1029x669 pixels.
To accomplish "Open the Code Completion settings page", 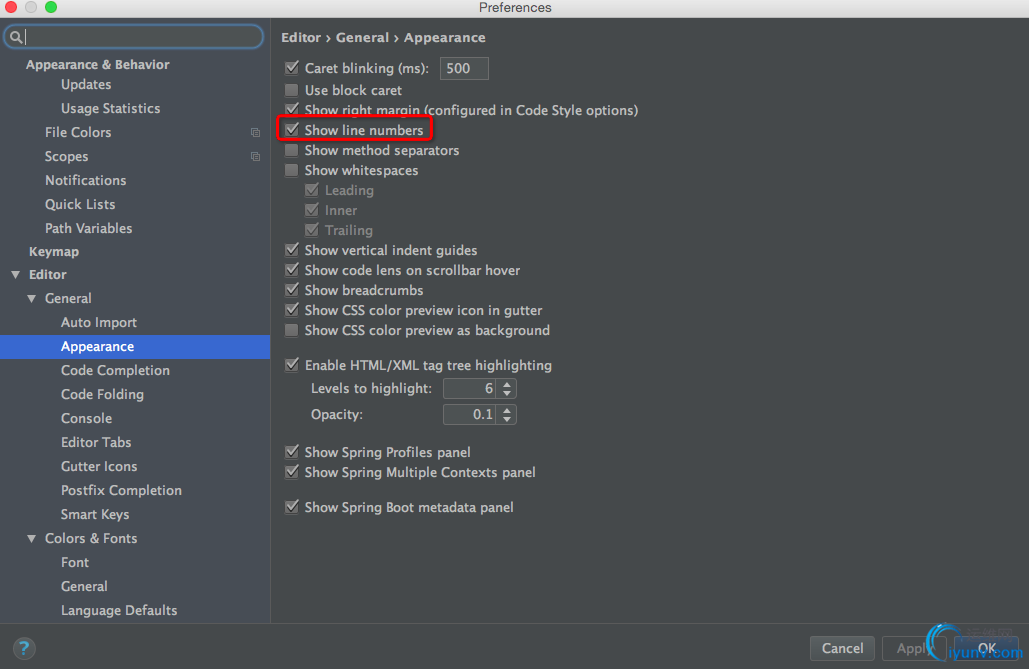I will coord(115,370).
